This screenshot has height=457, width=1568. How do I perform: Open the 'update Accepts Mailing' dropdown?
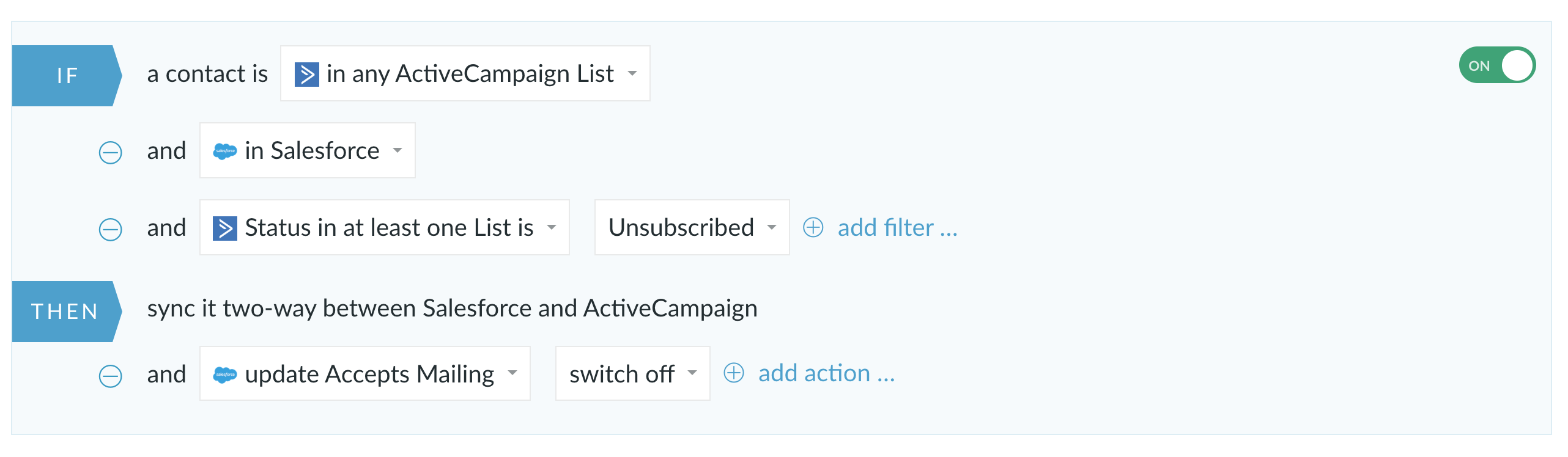tap(365, 373)
